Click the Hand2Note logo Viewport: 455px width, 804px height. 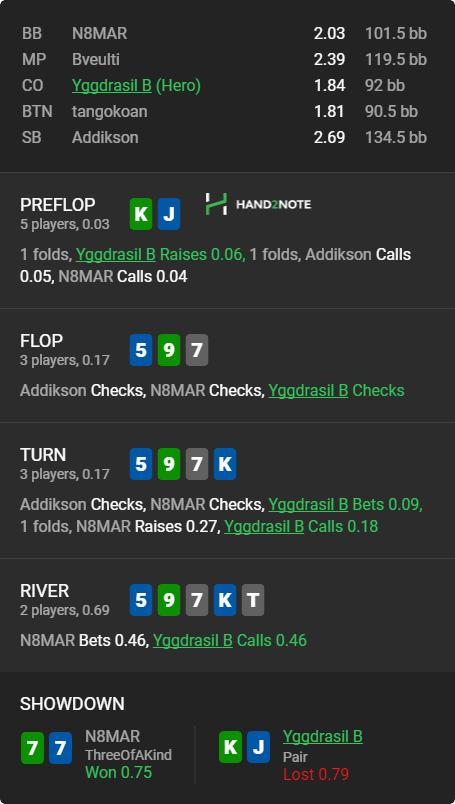(x=258, y=204)
